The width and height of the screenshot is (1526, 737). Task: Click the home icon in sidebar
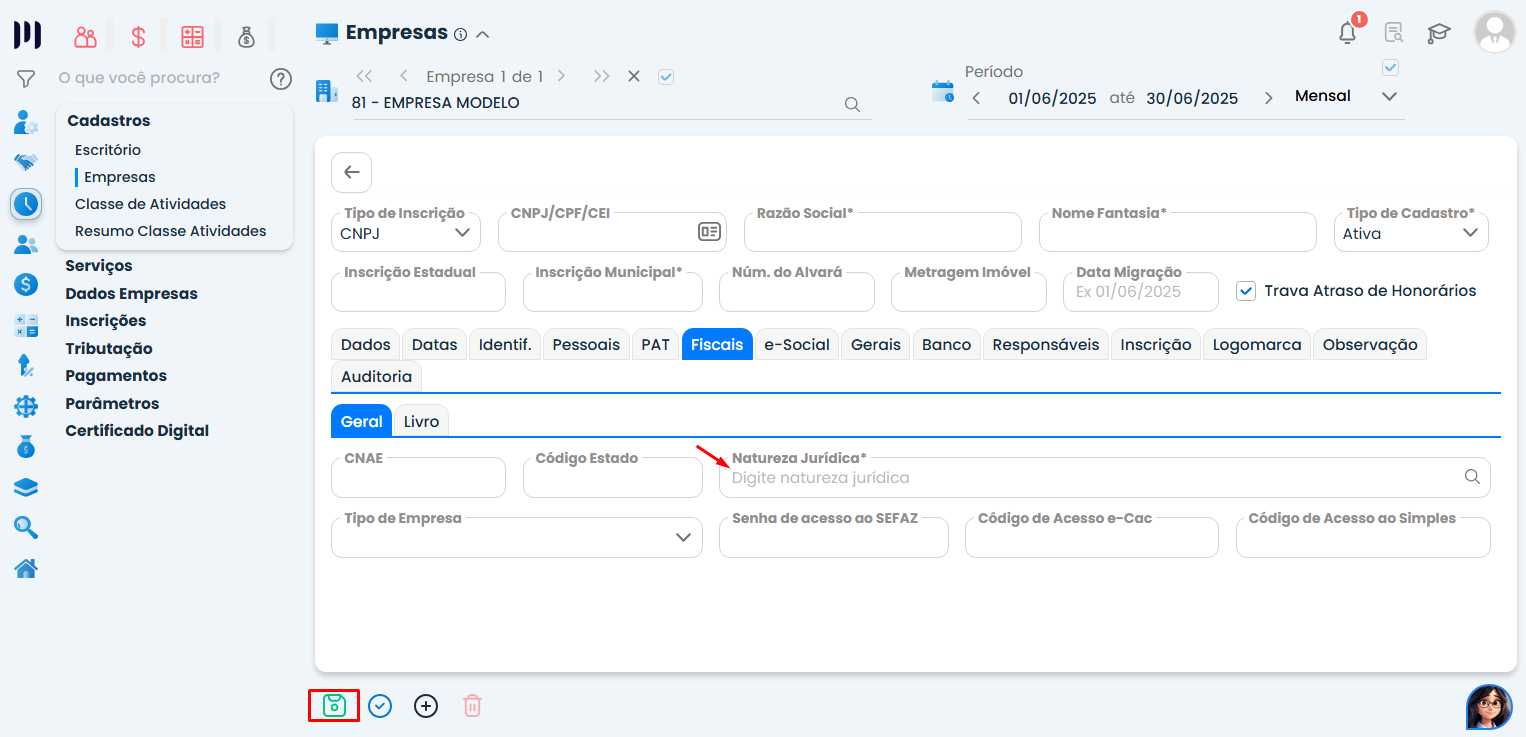point(26,568)
